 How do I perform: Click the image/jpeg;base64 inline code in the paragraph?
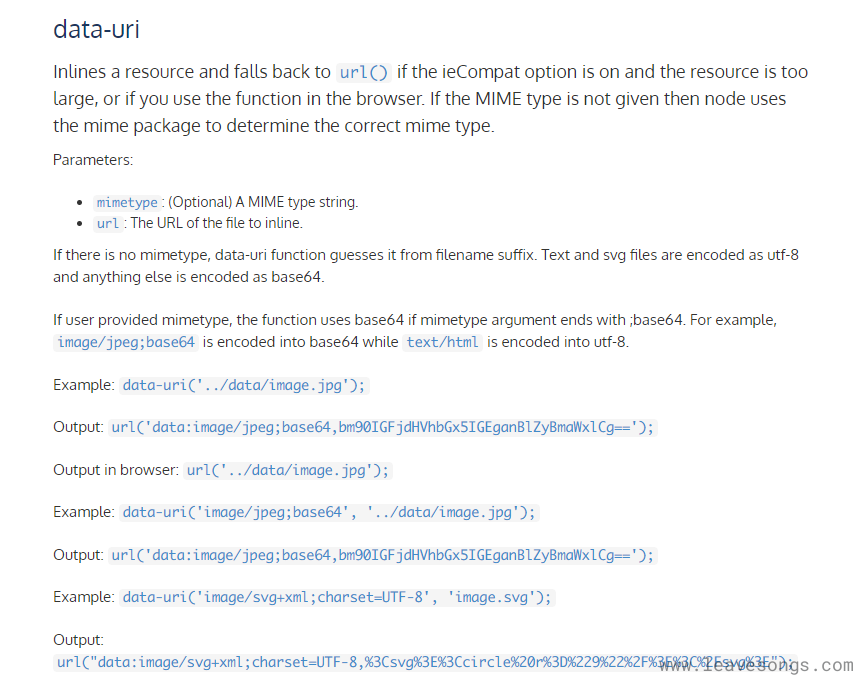pyautogui.click(x=126, y=342)
